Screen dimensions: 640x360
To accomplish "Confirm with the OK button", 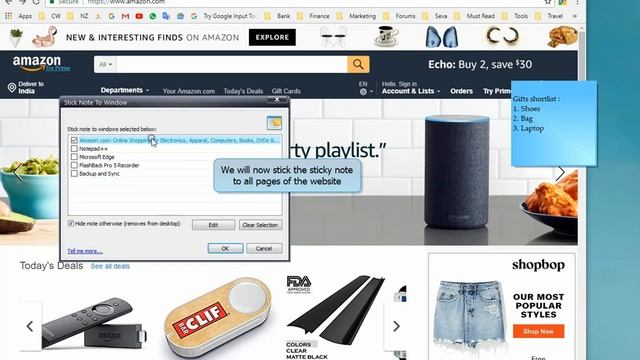I will point(225,248).
